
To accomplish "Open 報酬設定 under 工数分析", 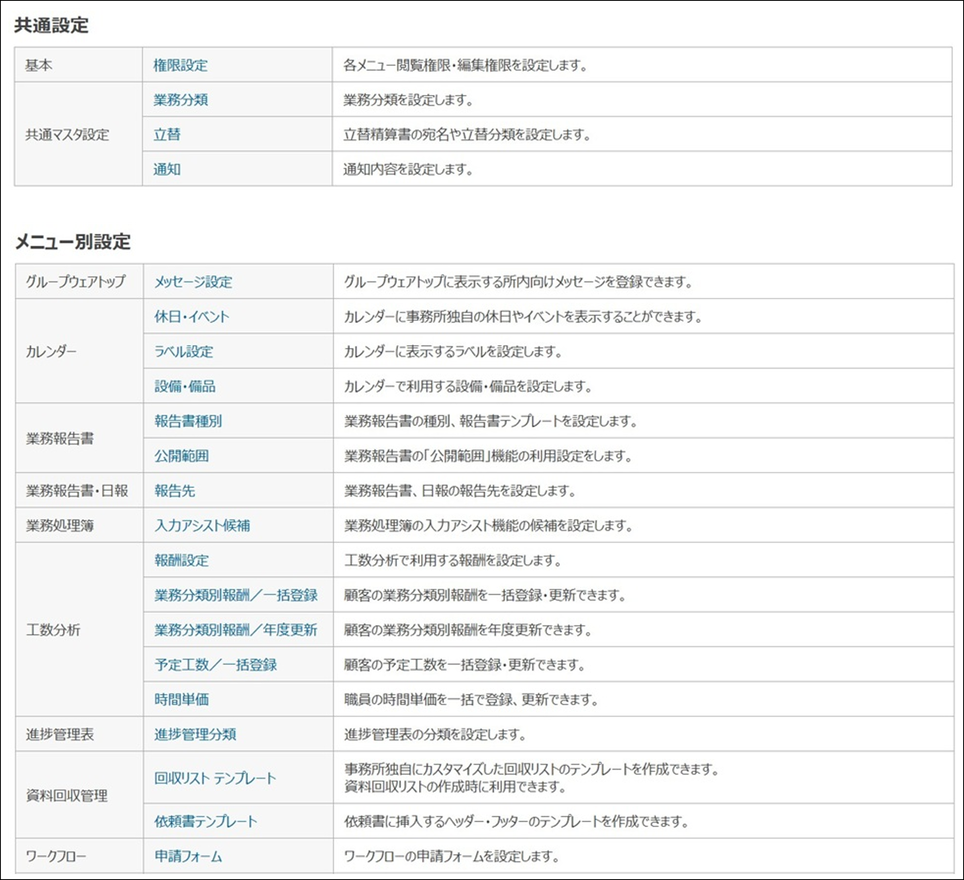I will (182, 560).
